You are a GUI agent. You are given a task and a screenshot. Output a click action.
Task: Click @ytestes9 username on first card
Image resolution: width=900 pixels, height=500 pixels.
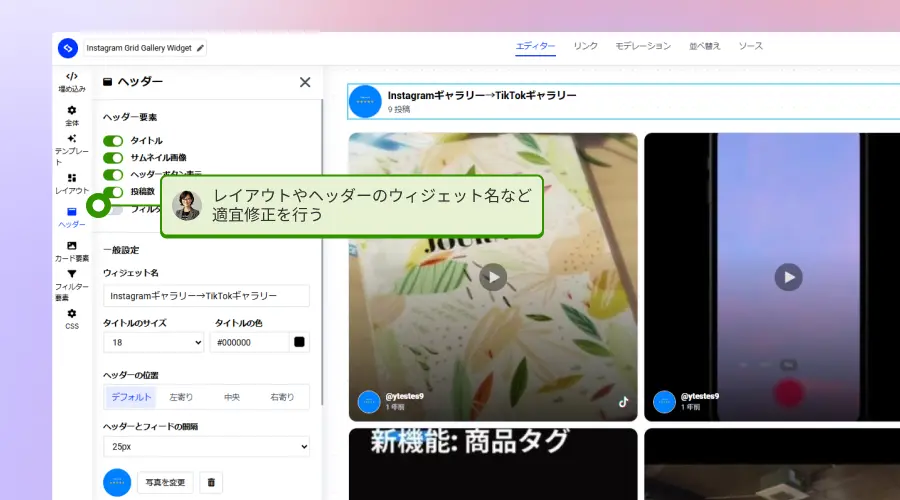(404, 396)
